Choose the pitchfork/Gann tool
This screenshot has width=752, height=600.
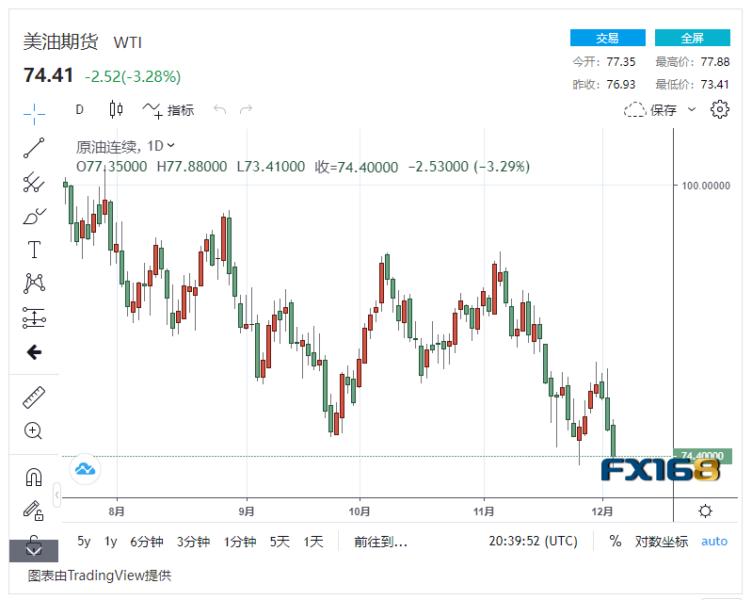tap(34, 182)
